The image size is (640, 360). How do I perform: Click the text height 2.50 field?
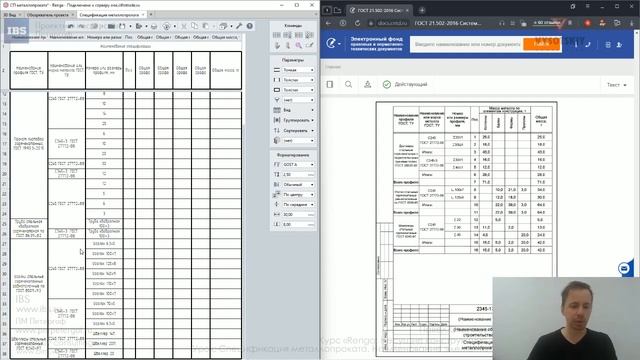[x=298, y=175]
